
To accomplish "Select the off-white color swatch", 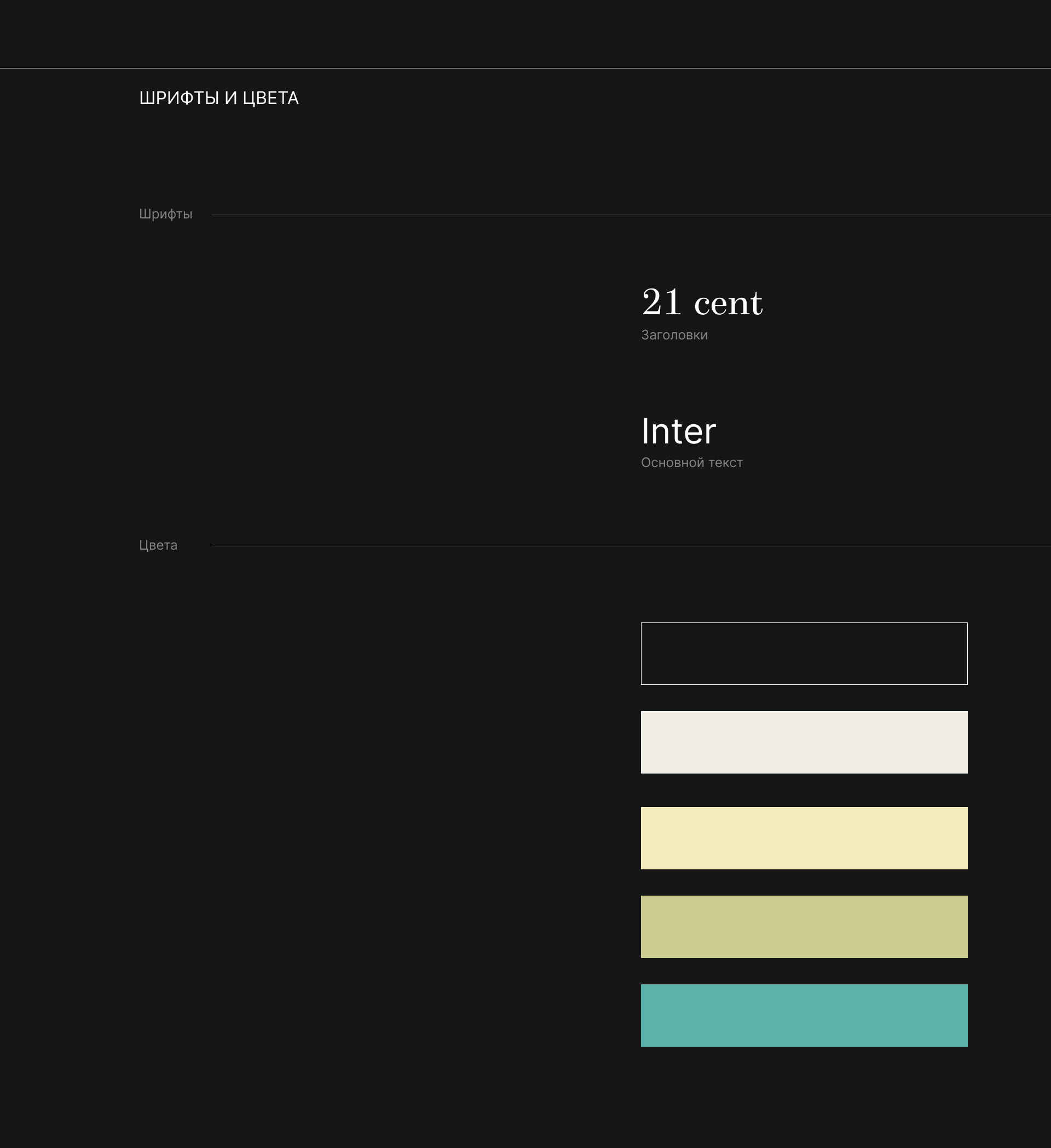I will (x=804, y=742).
